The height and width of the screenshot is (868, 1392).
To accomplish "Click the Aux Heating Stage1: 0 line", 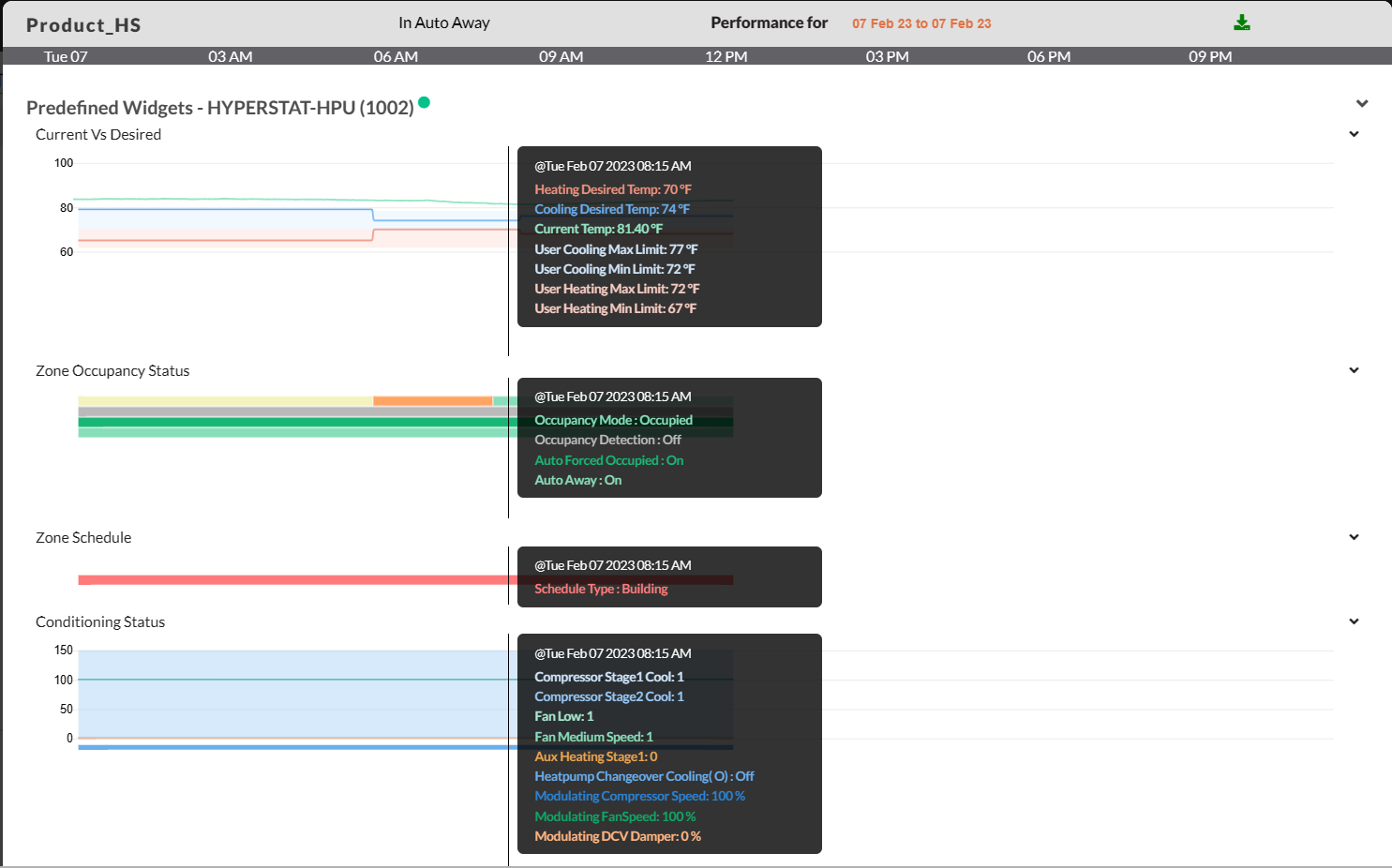I will pos(596,756).
